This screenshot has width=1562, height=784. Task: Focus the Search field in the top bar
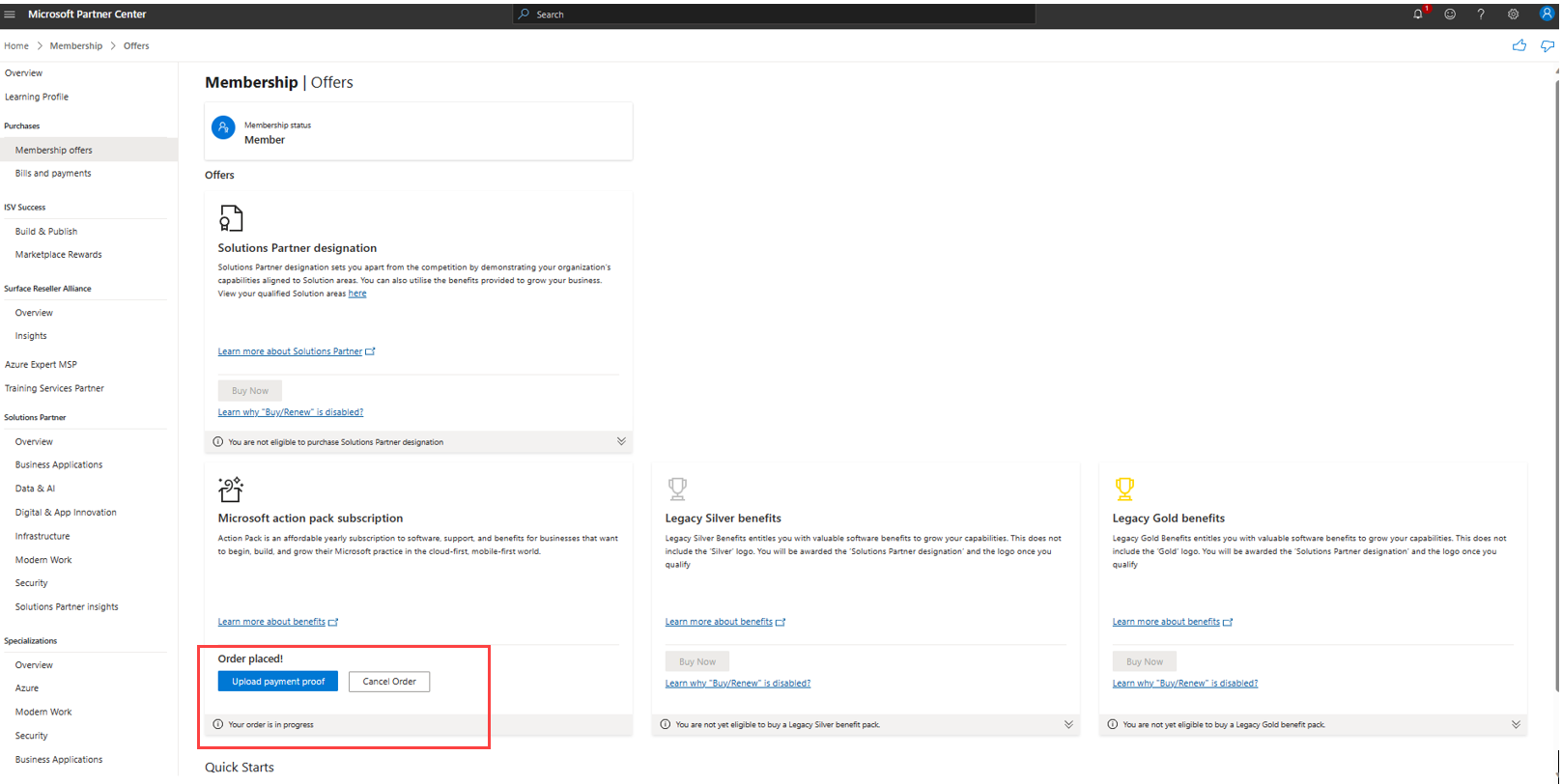(774, 14)
